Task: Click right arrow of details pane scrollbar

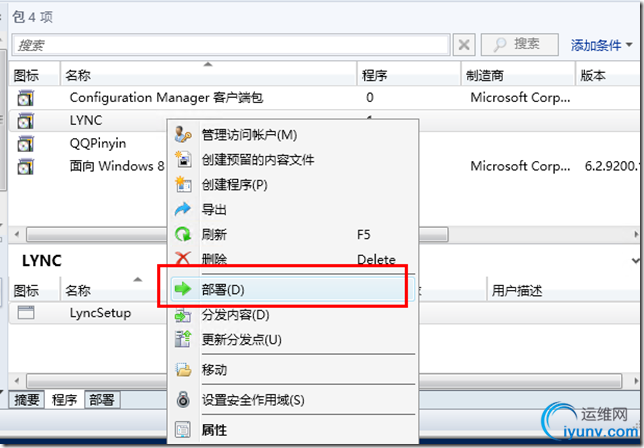Action: 636,381
